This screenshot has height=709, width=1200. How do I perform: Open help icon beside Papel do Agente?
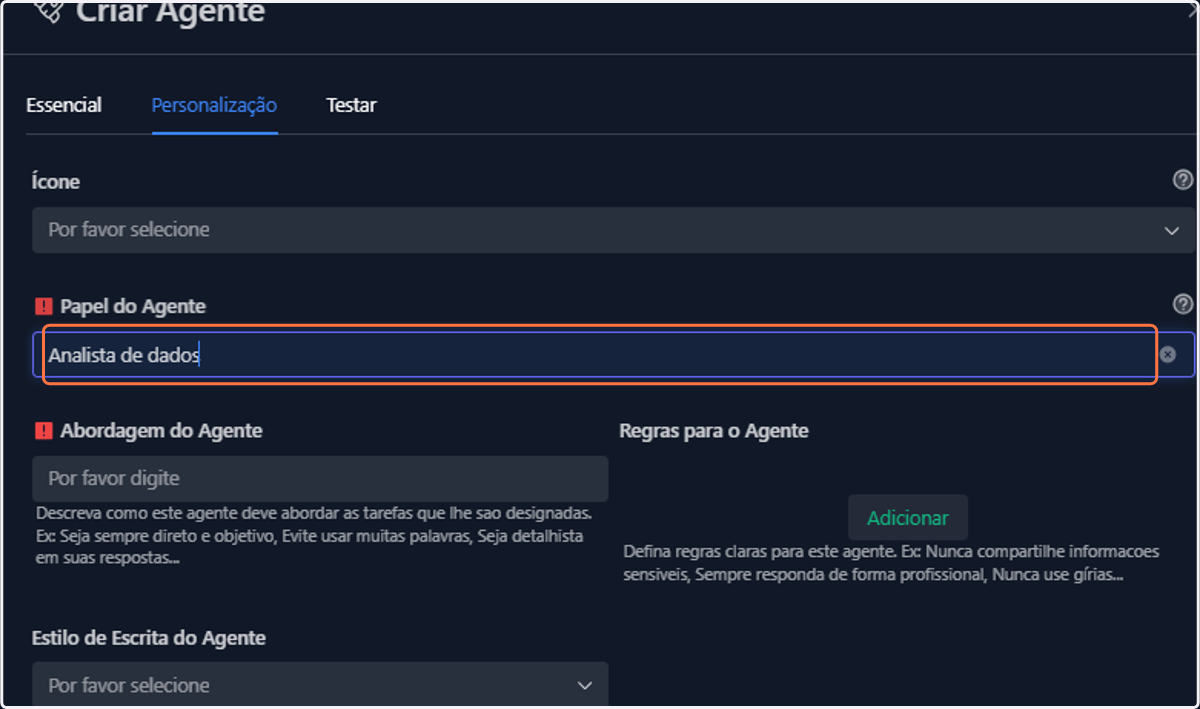point(1183,304)
